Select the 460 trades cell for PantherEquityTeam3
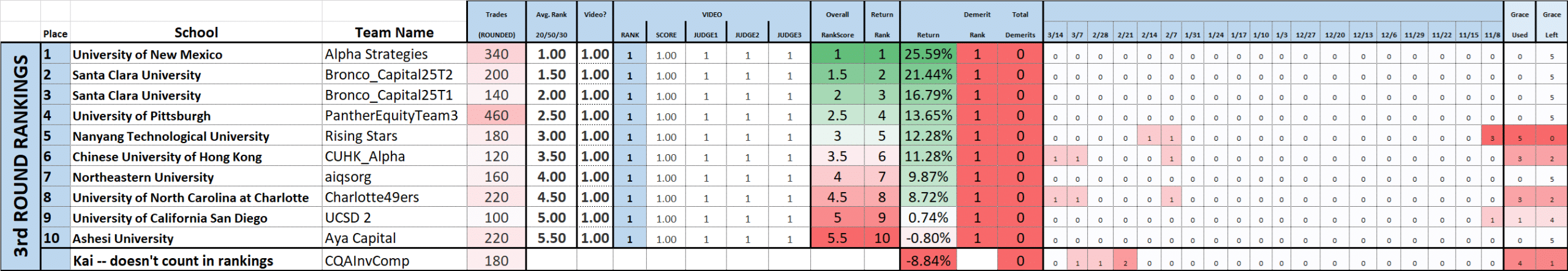The image size is (1568, 271). tap(496, 116)
